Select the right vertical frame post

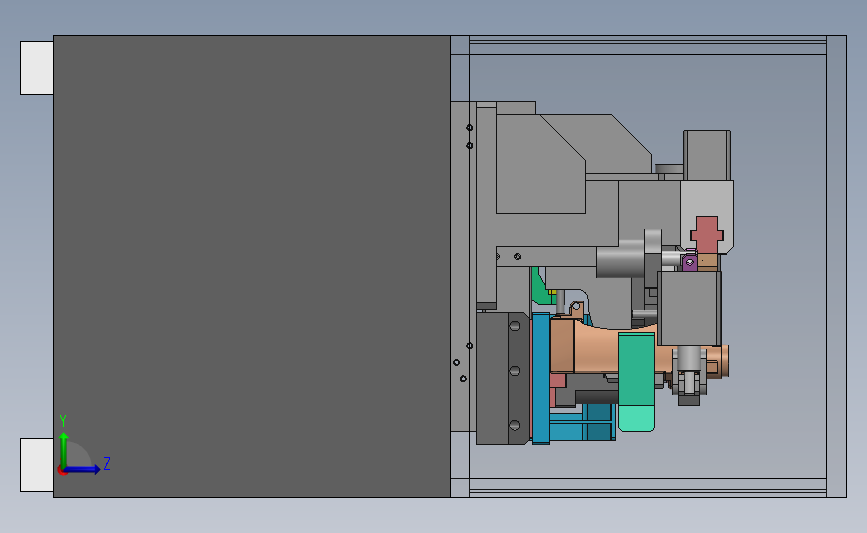click(837, 266)
